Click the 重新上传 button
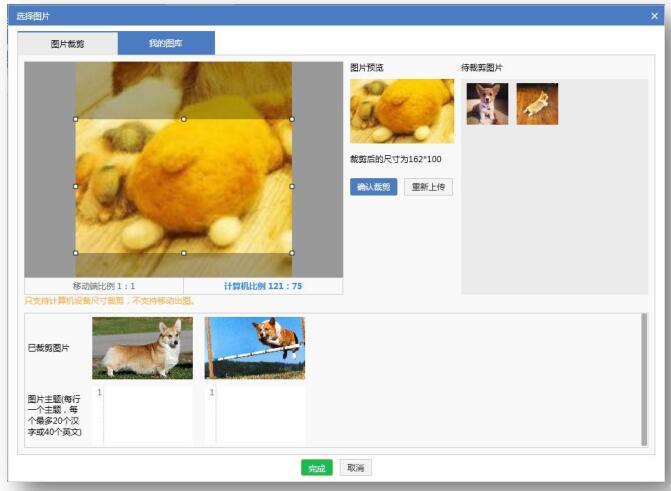 pyautogui.click(x=428, y=187)
